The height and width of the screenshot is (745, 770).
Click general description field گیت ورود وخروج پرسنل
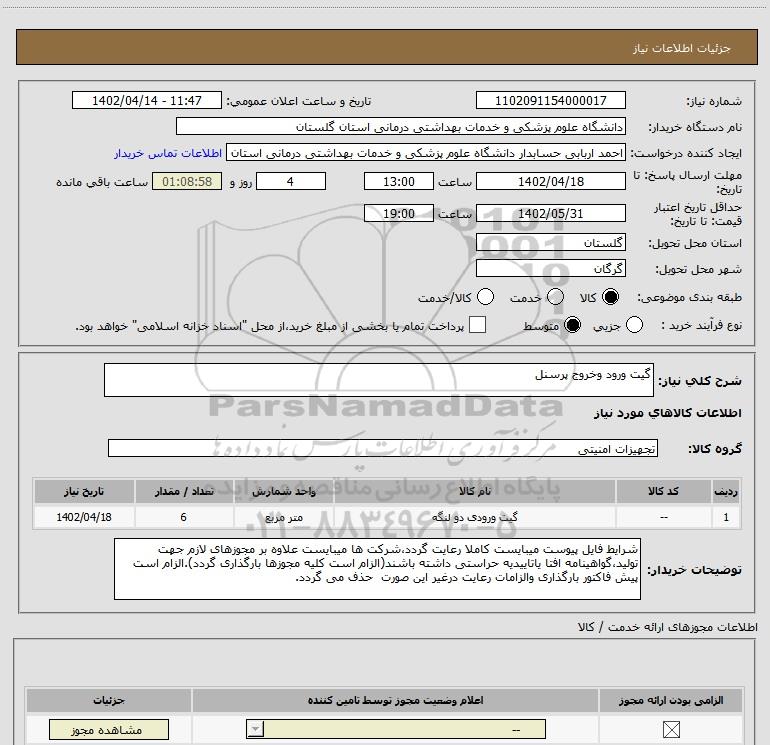pos(379,380)
